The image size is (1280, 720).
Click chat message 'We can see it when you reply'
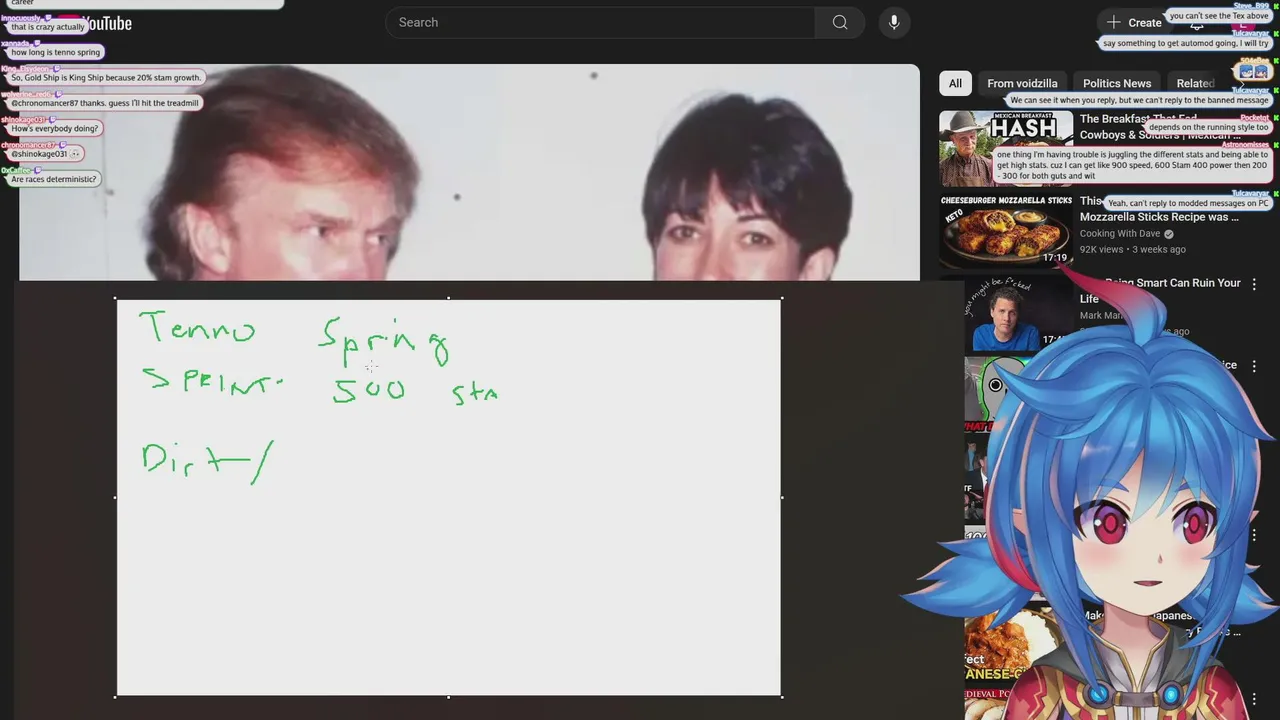coord(1139,100)
